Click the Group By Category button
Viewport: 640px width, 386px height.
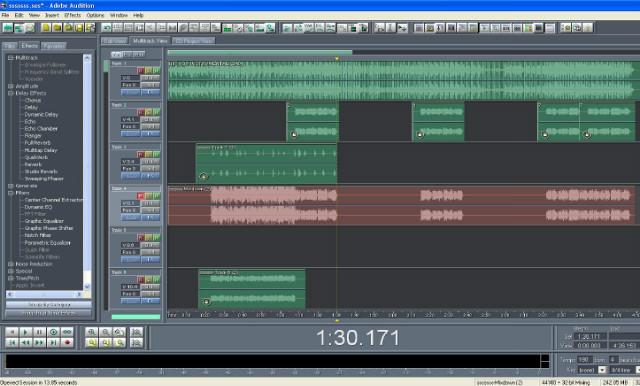point(49,304)
